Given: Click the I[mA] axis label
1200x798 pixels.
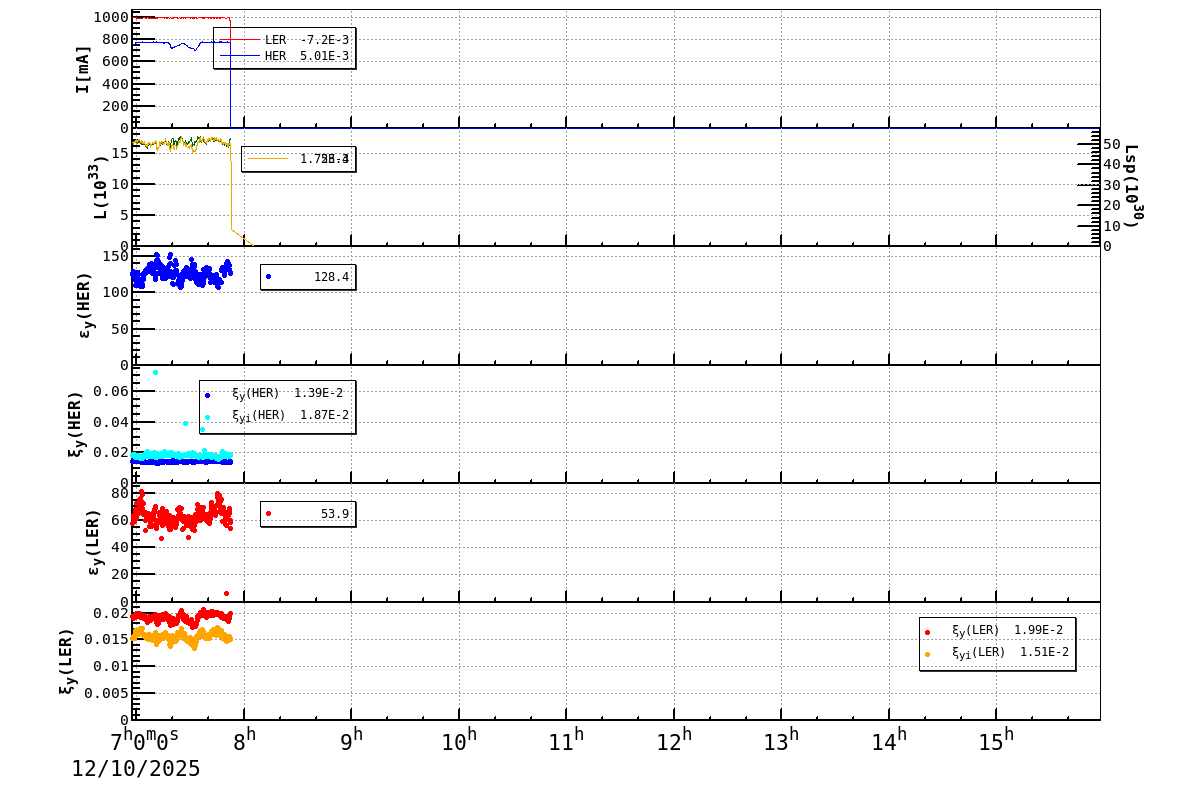Looking at the screenshot, I should coord(83,69).
